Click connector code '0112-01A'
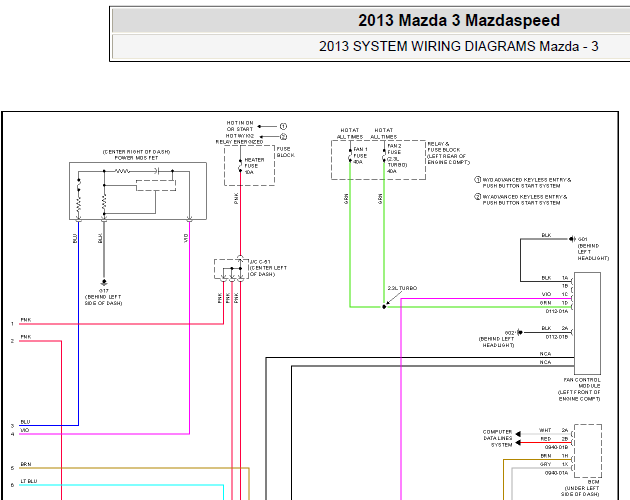The height and width of the screenshot is (500, 630). 557,311
